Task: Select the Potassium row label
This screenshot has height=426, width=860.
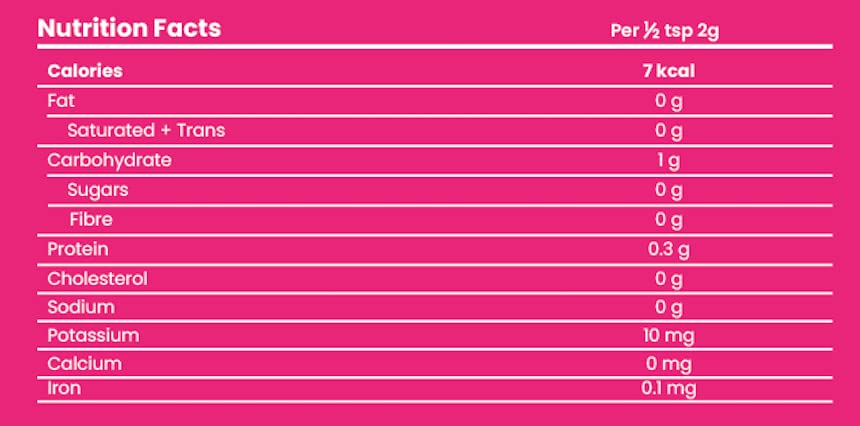Action: point(93,335)
